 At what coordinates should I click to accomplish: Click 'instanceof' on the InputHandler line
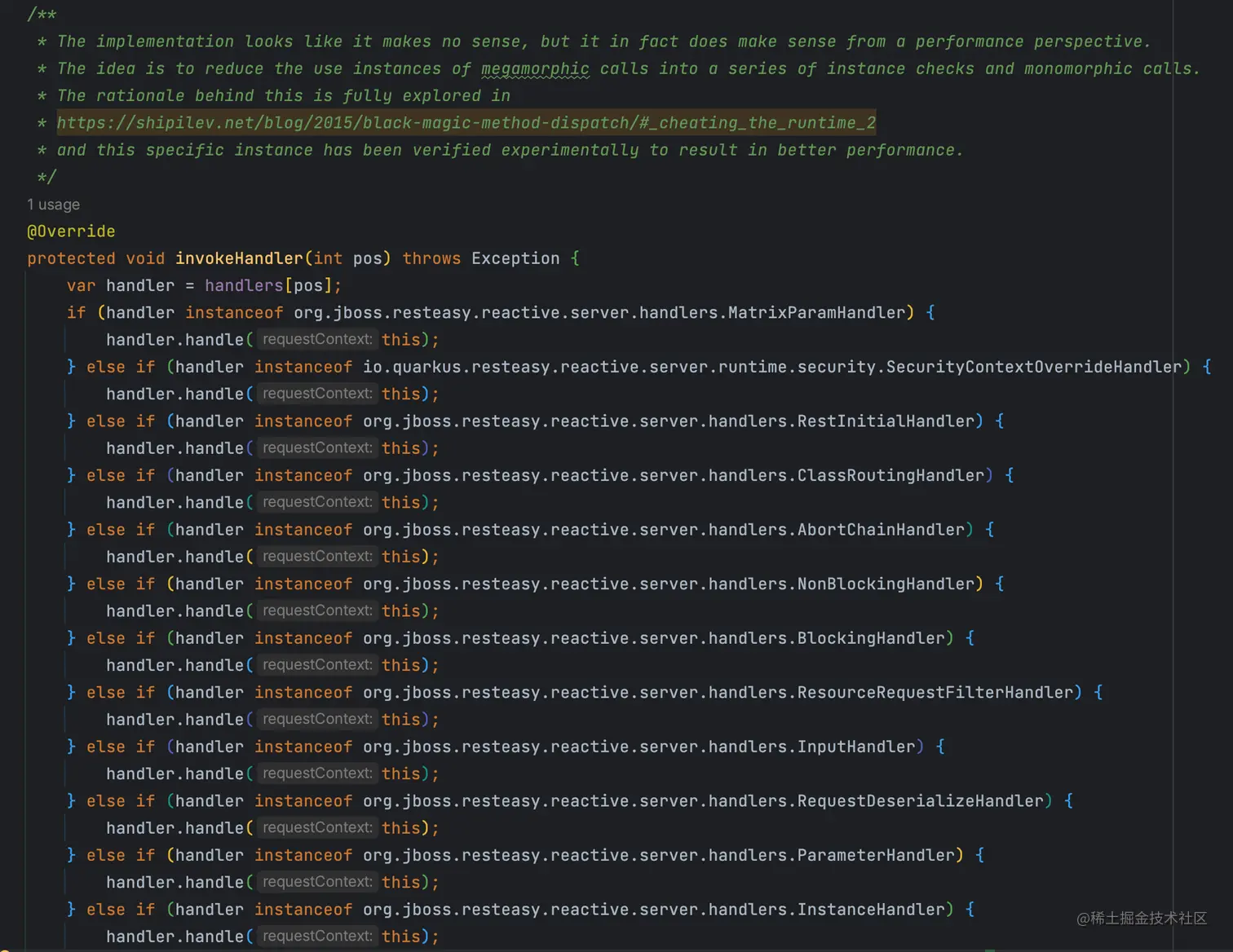303,747
